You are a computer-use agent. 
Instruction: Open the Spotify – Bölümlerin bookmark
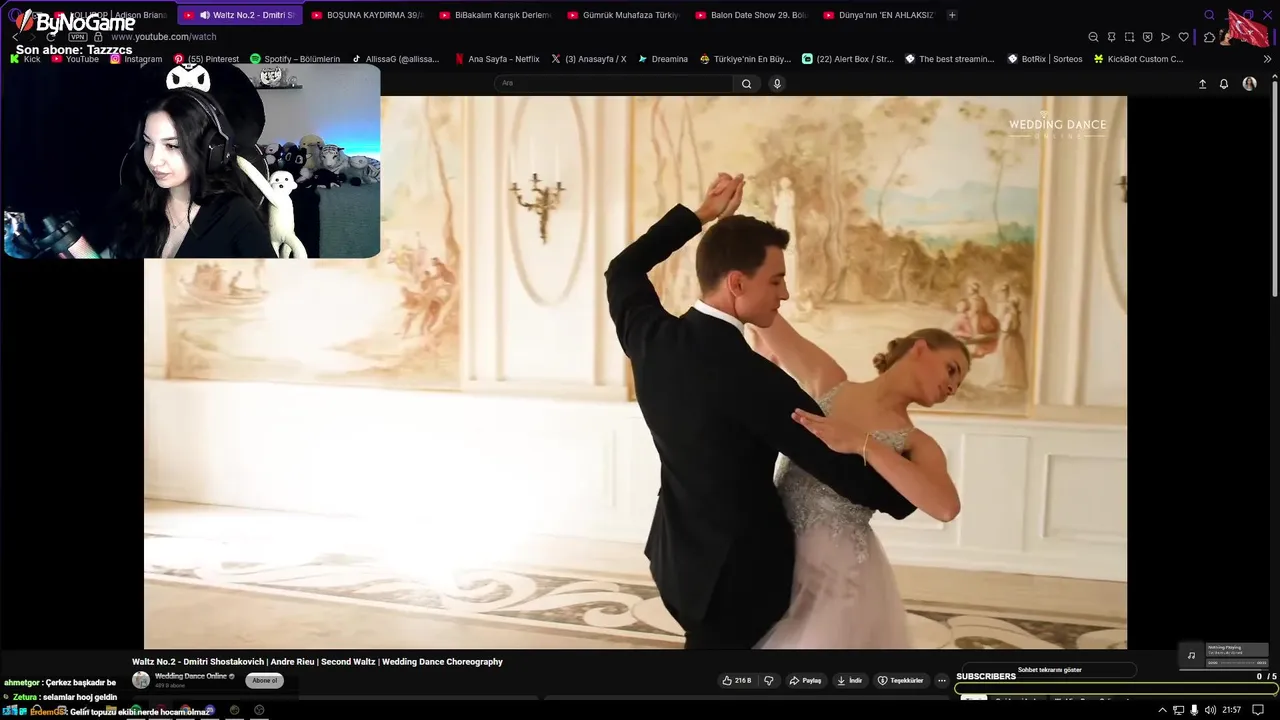[x=295, y=59]
